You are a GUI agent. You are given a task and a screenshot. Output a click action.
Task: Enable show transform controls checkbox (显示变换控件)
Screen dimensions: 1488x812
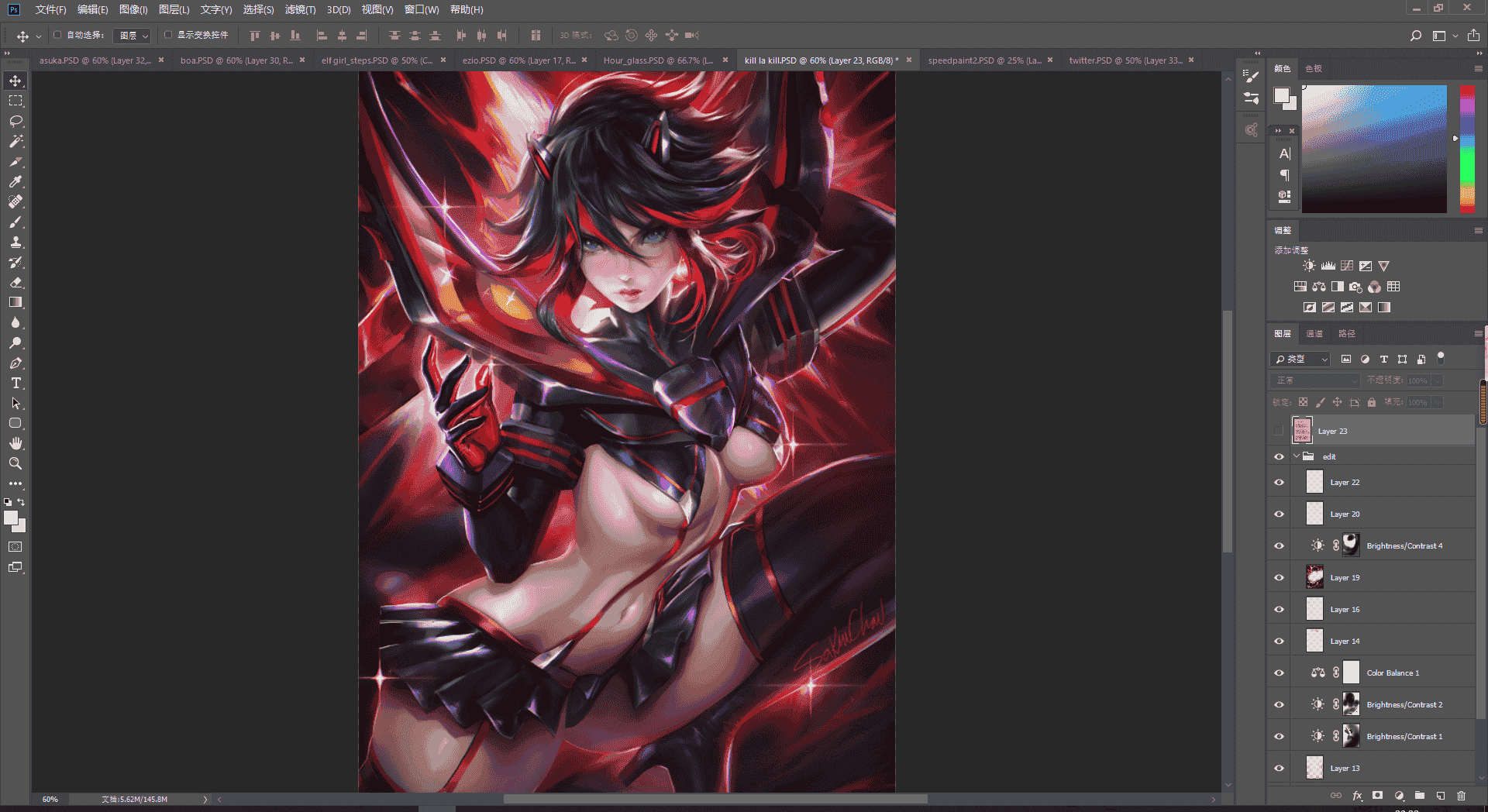pos(168,35)
